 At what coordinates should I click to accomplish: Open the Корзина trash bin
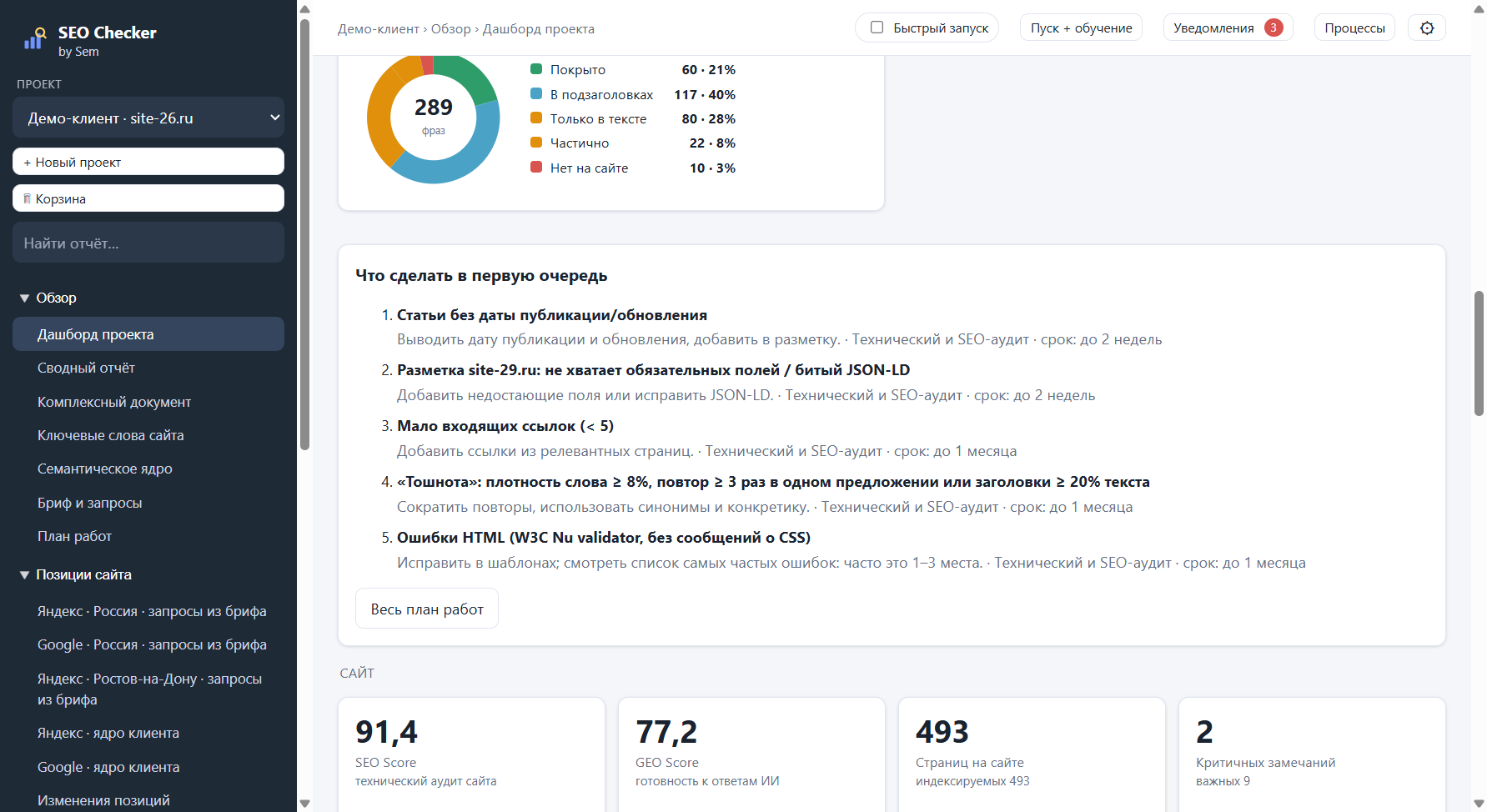click(x=148, y=198)
